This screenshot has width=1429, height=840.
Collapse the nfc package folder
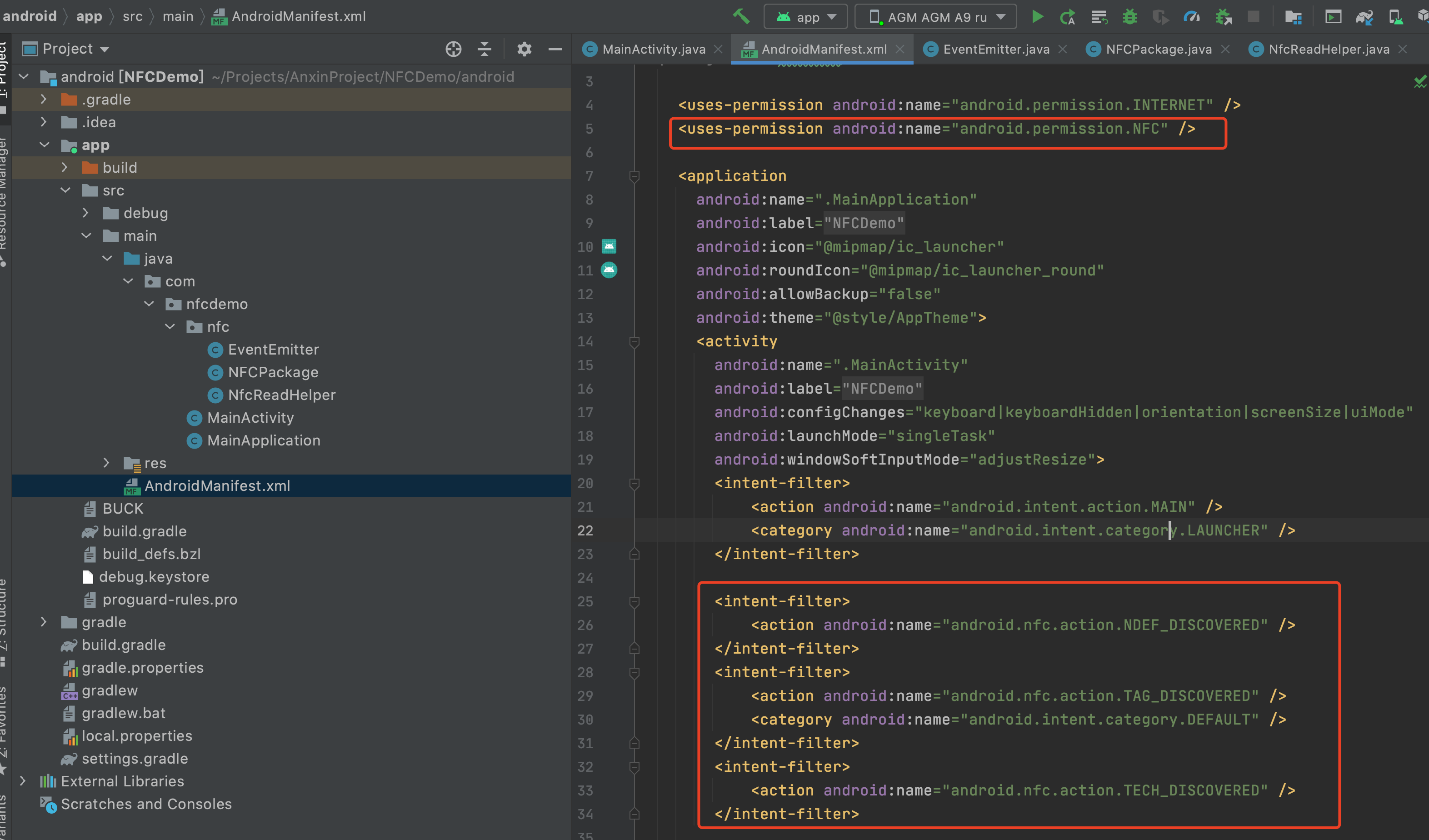170,327
